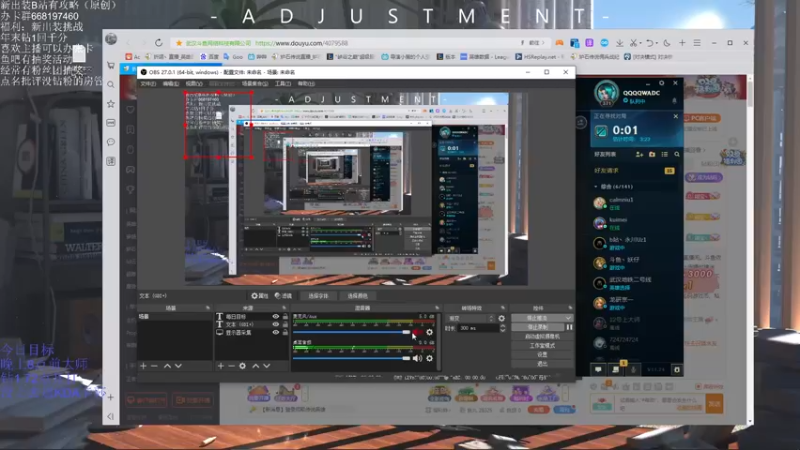Image resolution: width=800 pixels, height=450 pixels.
Task: Open chat window icon in League client
Action: tap(598, 369)
